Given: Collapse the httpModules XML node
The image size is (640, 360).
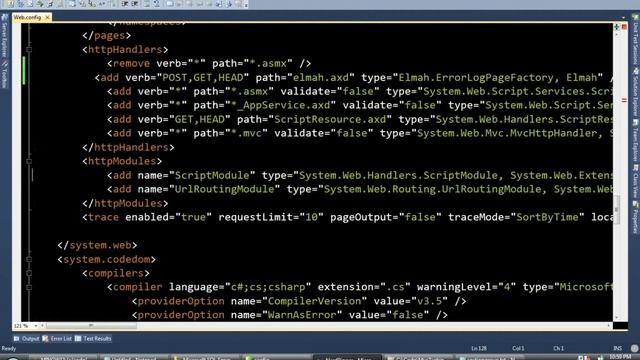Looking at the screenshot, I should coord(29,161).
